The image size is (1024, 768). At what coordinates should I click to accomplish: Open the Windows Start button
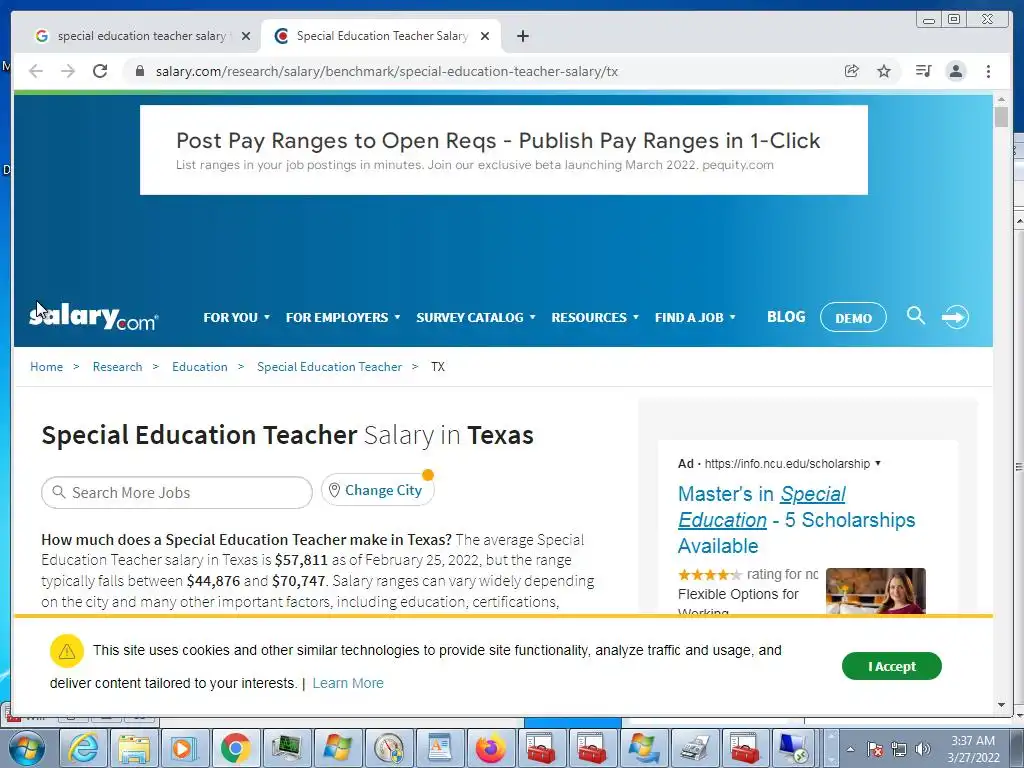pos(26,748)
